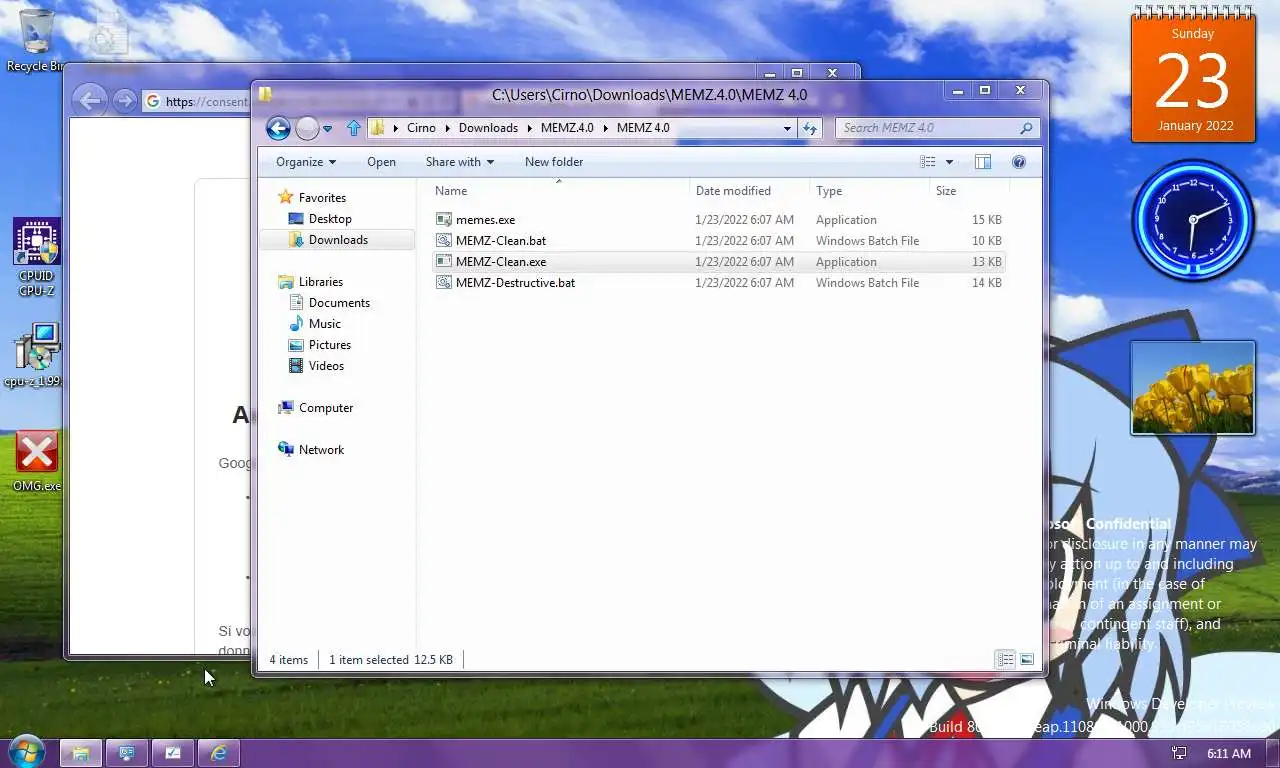The height and width of the screenshot is (768, 1280).
Task: Expand the arrow after the MEMZ.4.0 breadcrumb
Action: point(605,128)
